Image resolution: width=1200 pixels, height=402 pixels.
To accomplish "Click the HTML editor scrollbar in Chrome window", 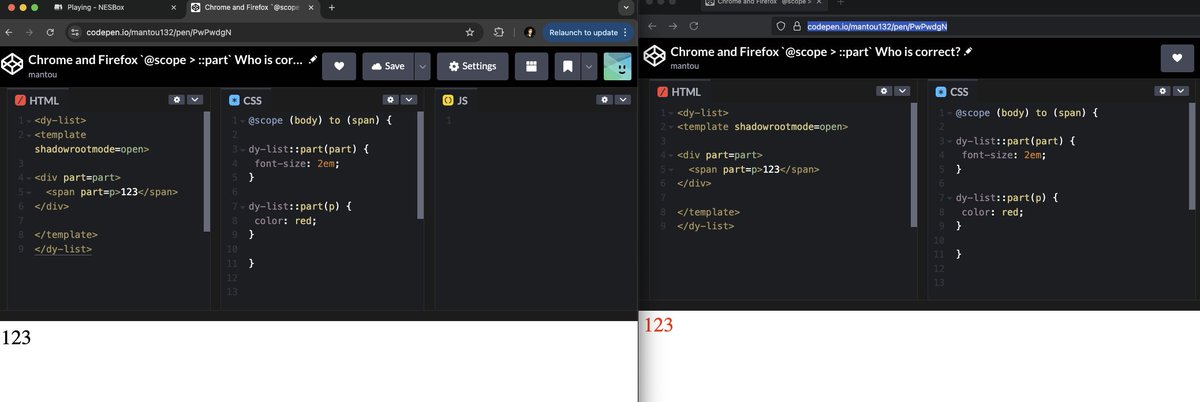I will click(x=207, y=171).
